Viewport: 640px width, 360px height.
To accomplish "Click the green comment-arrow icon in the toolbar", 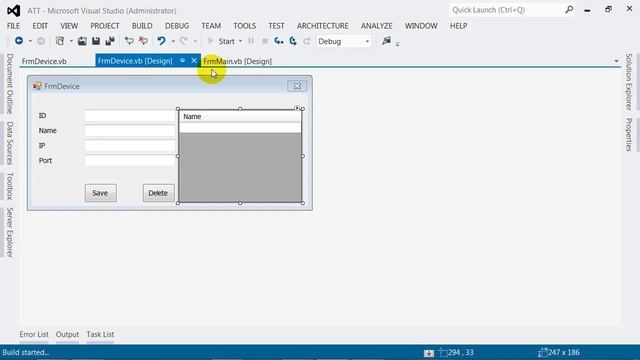I will [x=129, y=41].
